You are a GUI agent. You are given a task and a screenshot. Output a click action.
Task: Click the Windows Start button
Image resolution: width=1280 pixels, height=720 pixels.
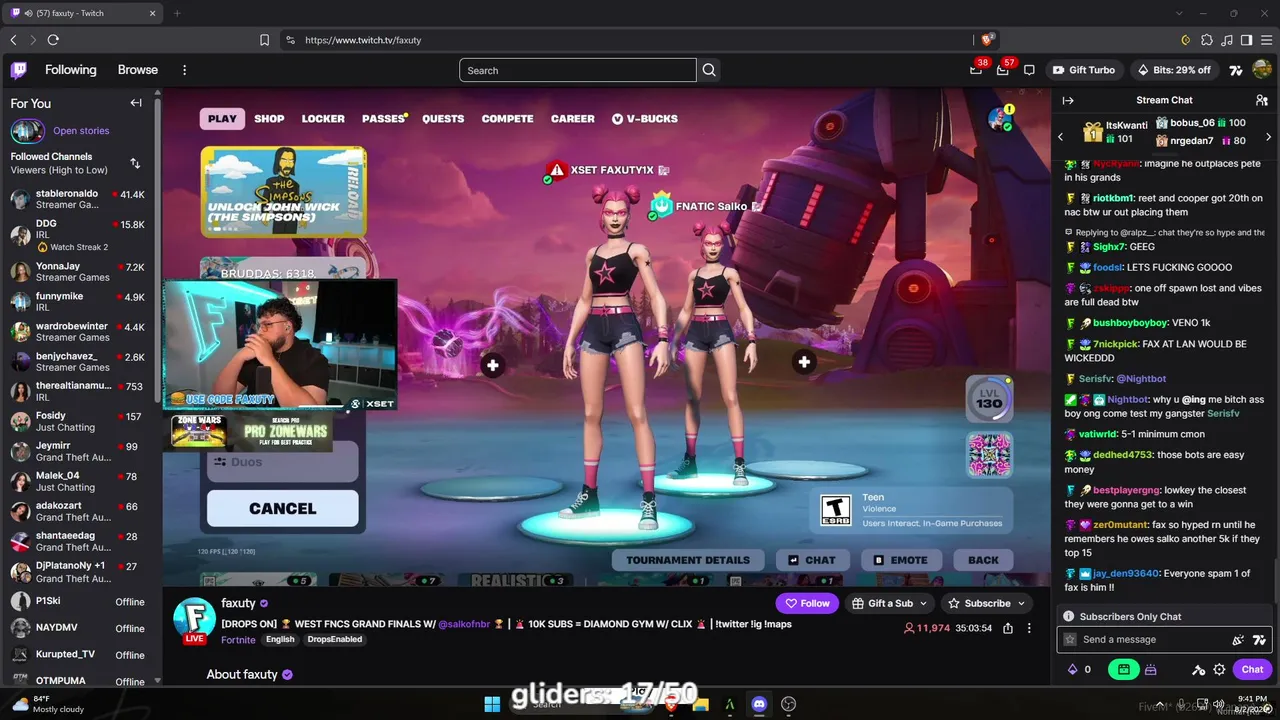pyautogui.click(x=492, y=704)
